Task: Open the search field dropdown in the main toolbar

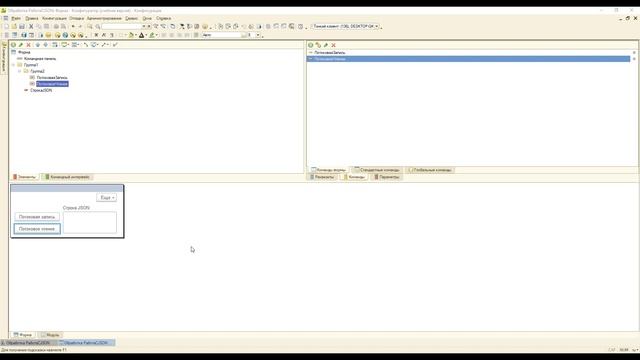Action: point(144,27)
